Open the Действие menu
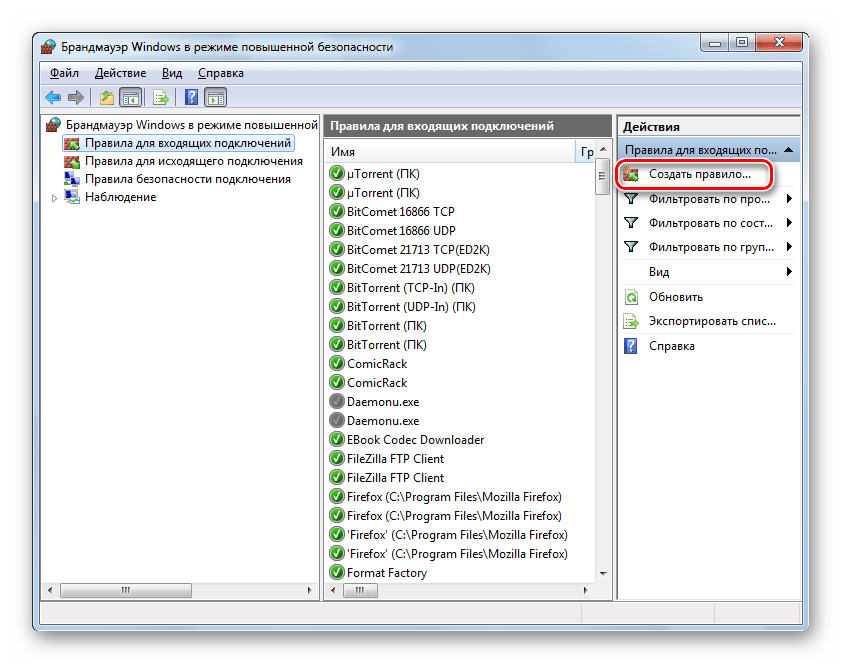The height and width of the screenshot is (664, 842). point(120,73)
